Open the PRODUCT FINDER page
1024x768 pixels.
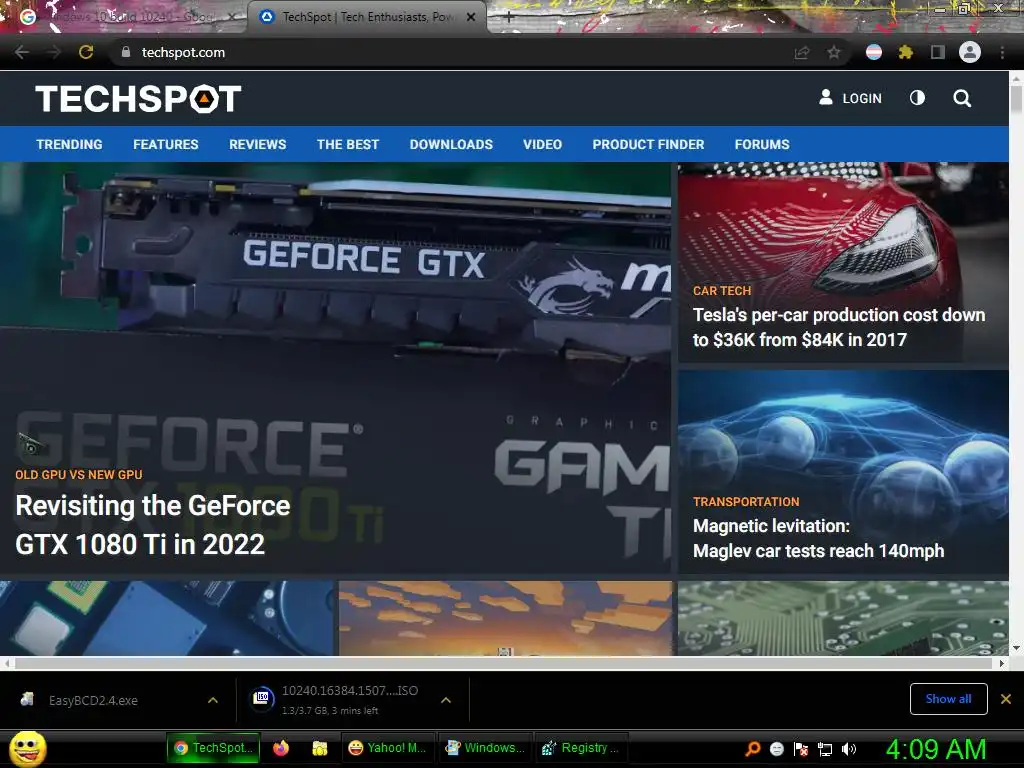point(648,144)
